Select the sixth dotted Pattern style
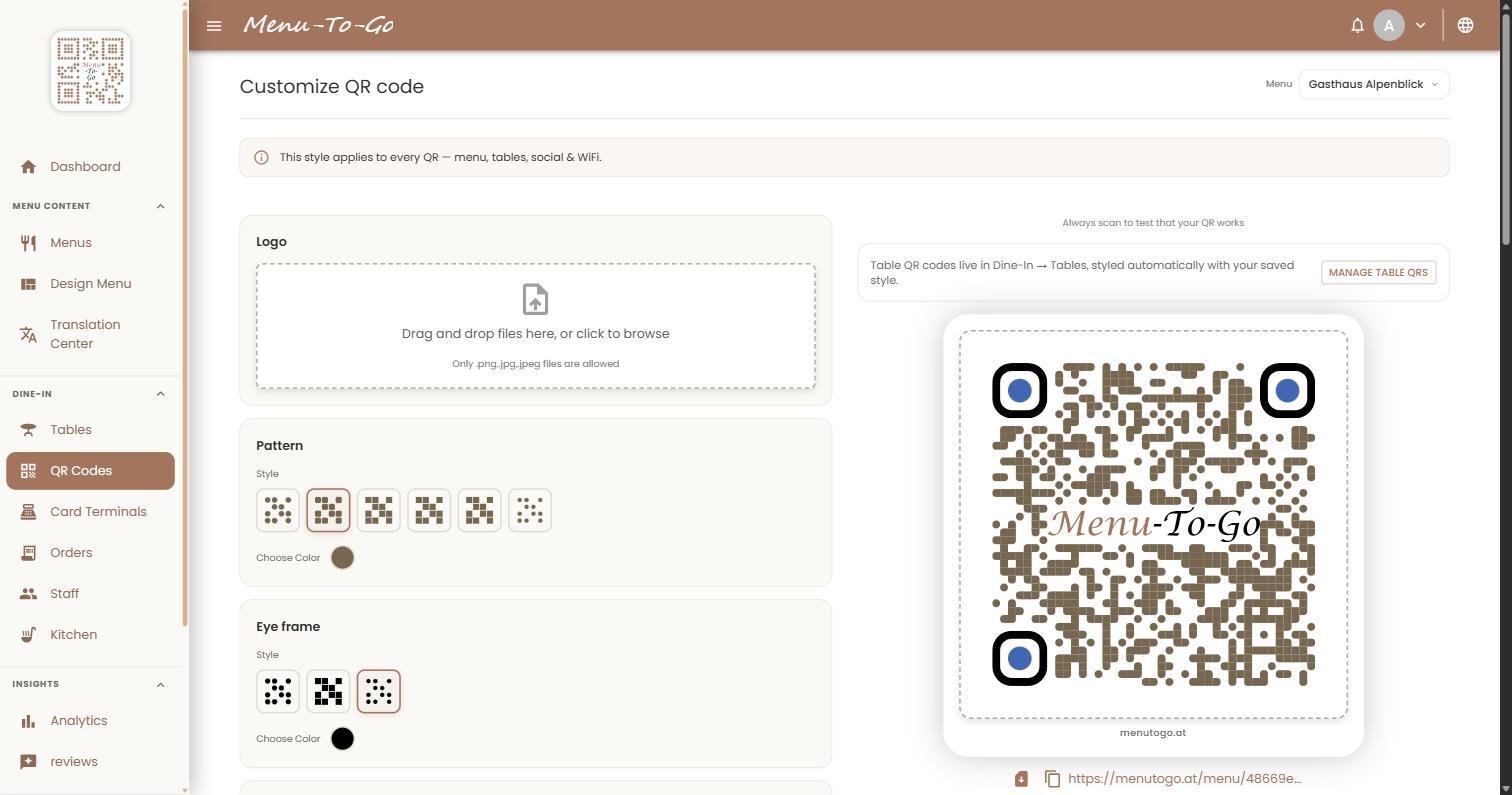The image size is (1512, 795). pyautogui.click(x=530, y=510)
